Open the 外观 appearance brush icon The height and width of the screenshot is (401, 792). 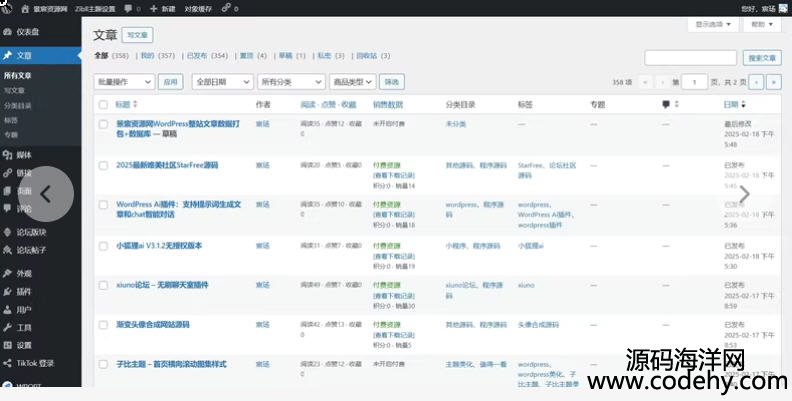7,273
